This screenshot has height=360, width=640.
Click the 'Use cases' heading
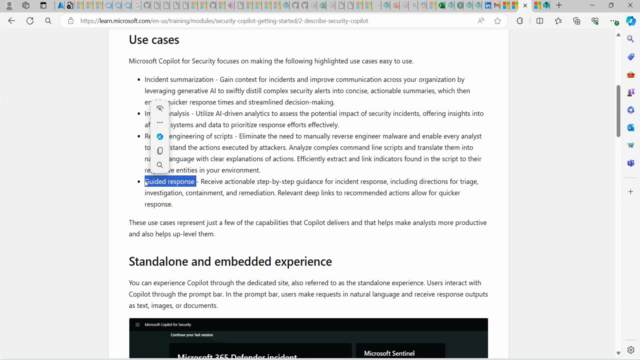154,40
